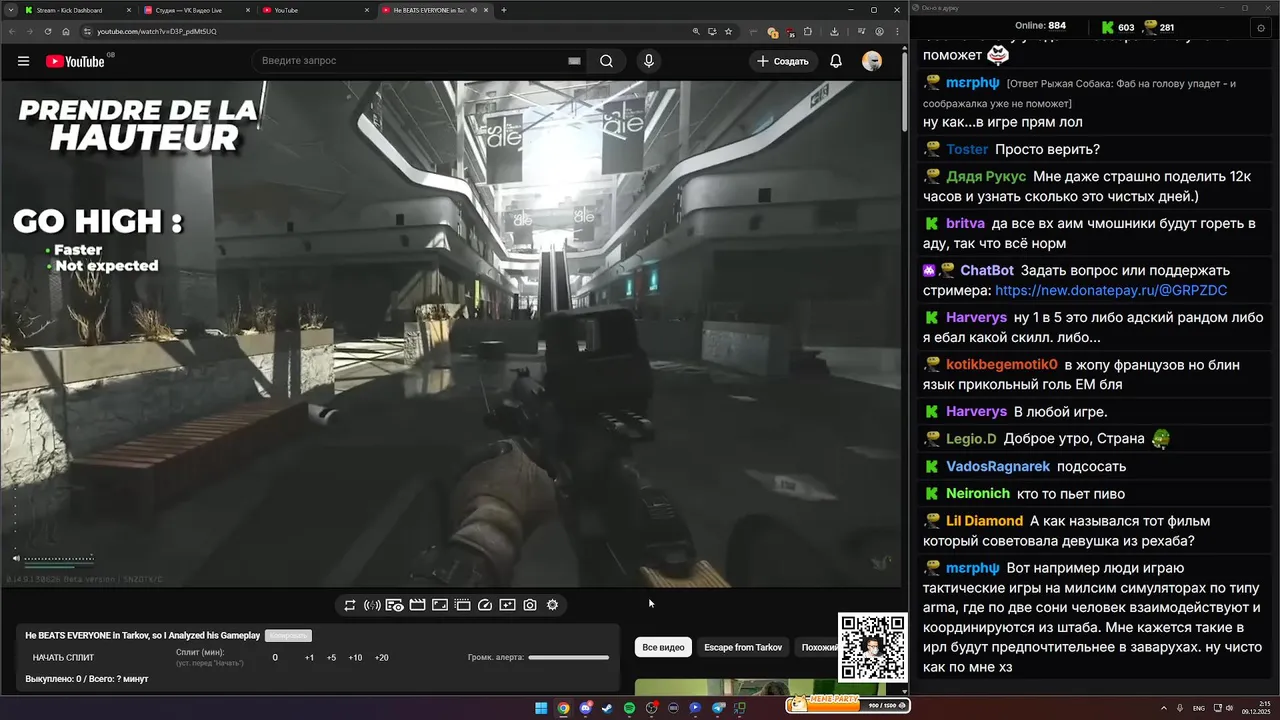Image resolution: width=1280 pixels, height=720 pixels.
Task: Open the Windows Start button
Action: (x=541, y=708)
